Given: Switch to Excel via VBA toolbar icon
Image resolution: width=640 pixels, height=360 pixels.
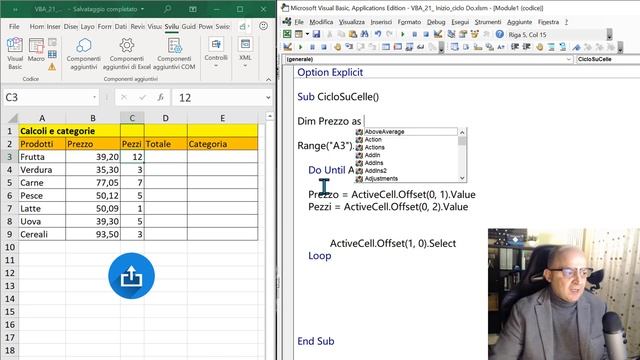Looking at the screenshot, I should pyautogui.click(x=287, y=34).
